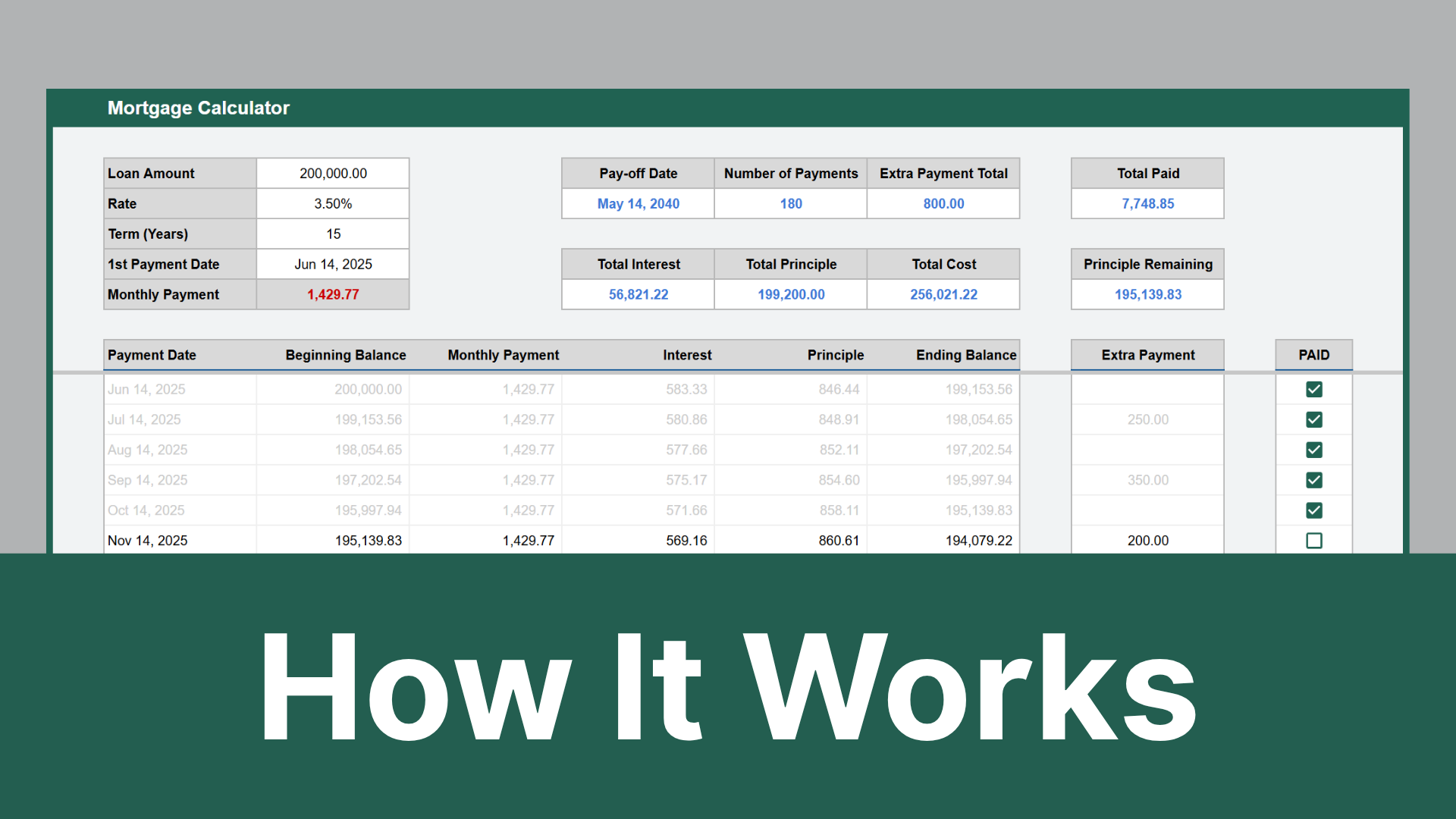
Task: Uncheck the PAID box for Jun 14, 2025
Action: click(x=1314, y=389)
